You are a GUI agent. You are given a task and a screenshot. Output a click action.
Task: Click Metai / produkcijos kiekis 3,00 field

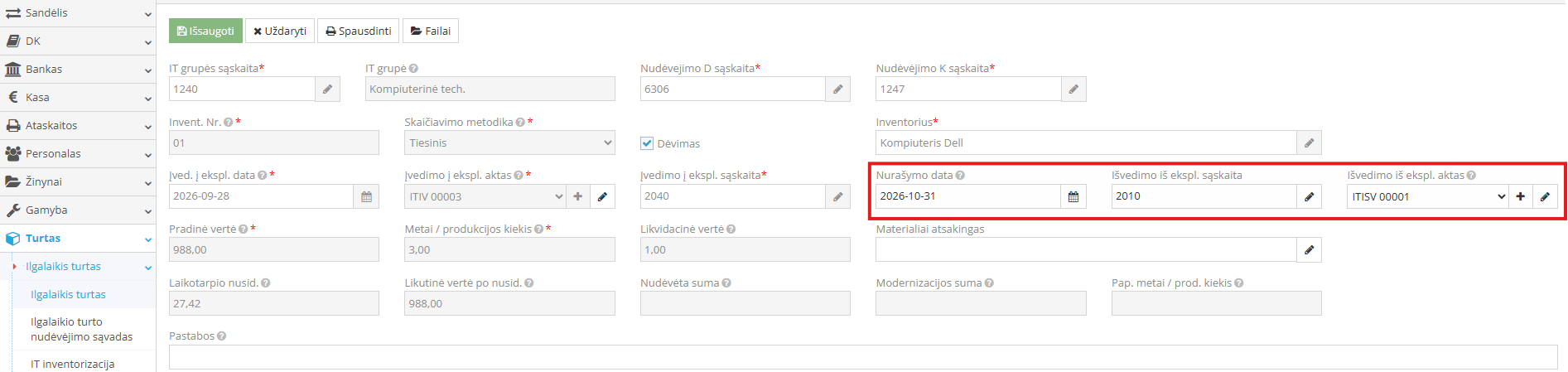[x=509, y=249]
